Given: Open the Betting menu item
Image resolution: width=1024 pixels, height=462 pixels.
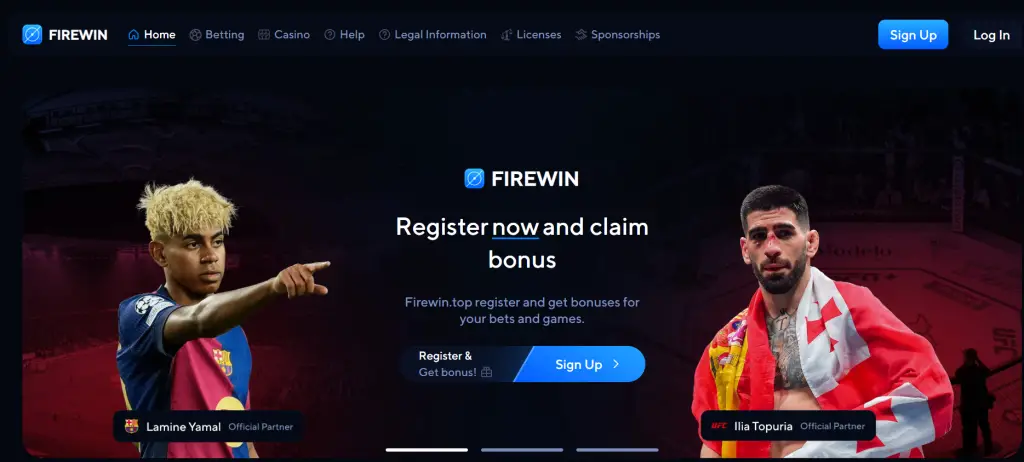Looking at the screenshot, I should pos(217,35).
